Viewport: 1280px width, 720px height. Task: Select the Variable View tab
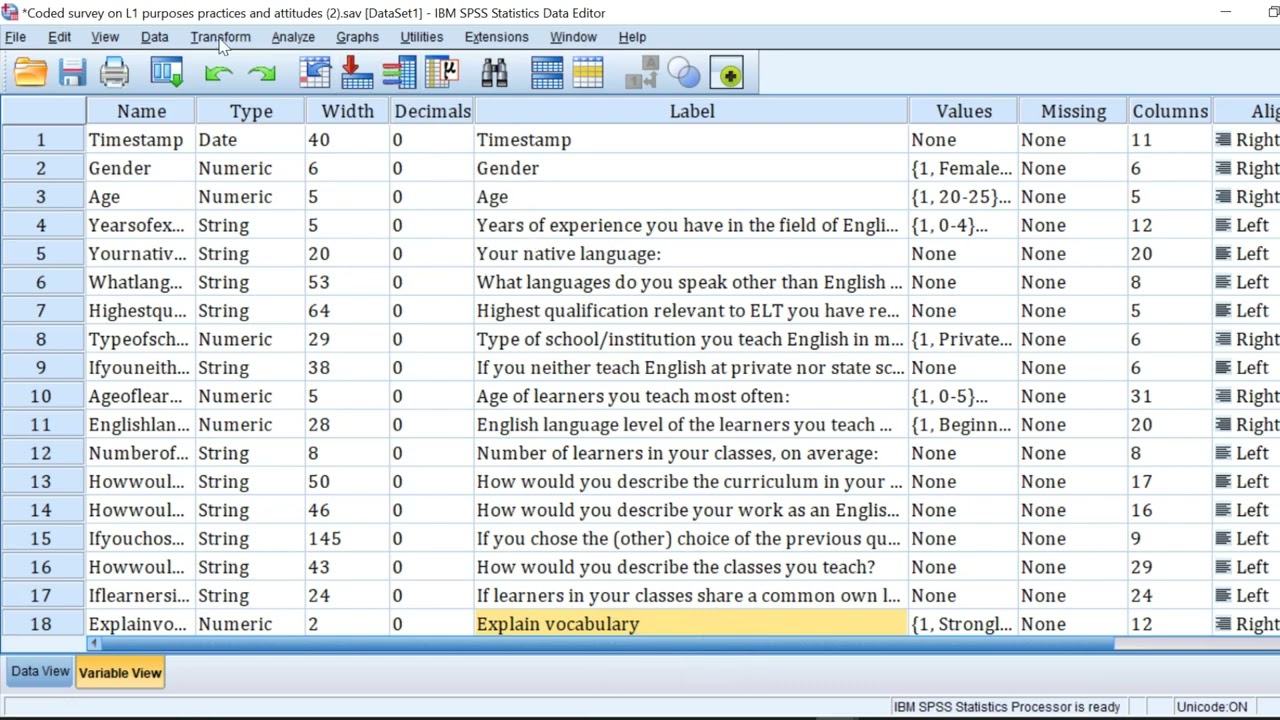tap(120, 673)
